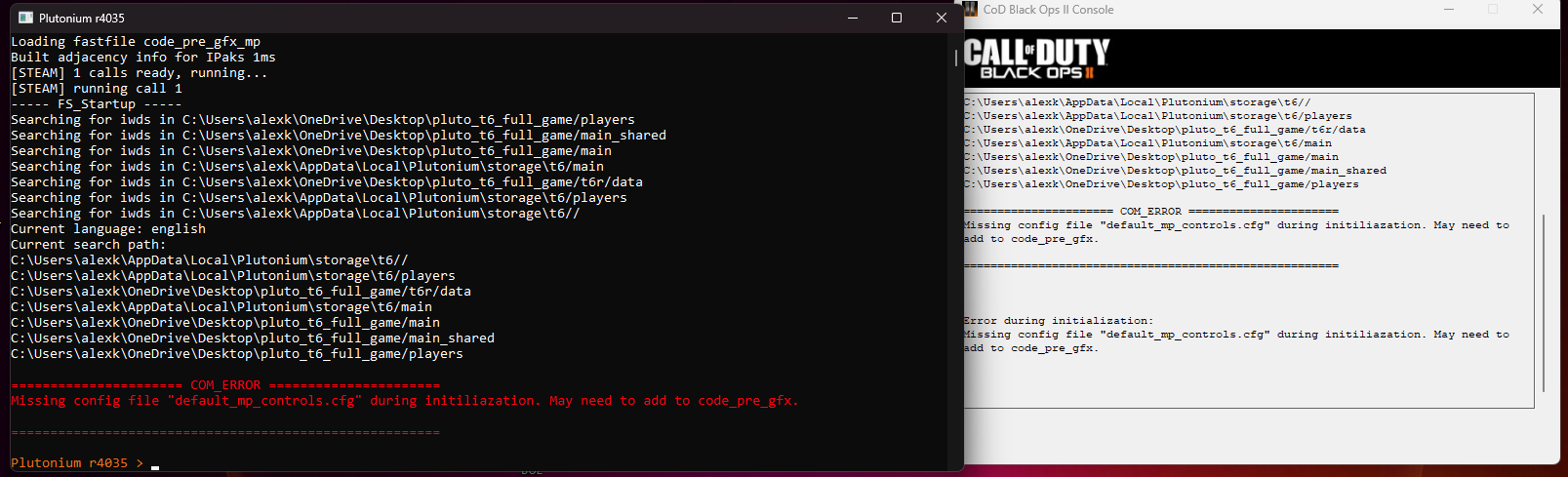Click the Call of Duty Black Ops II logo
Viewport: 1568px width, 477px height.
[1036, 59]
